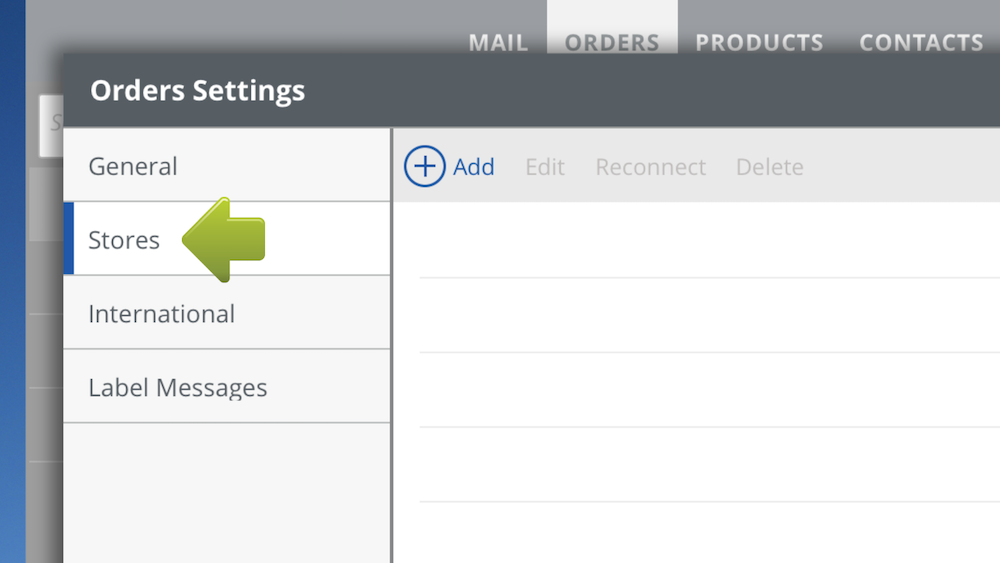Click Reconnect in the stores toolbar
Screen dimensions: 1000x563
[650, 167]
